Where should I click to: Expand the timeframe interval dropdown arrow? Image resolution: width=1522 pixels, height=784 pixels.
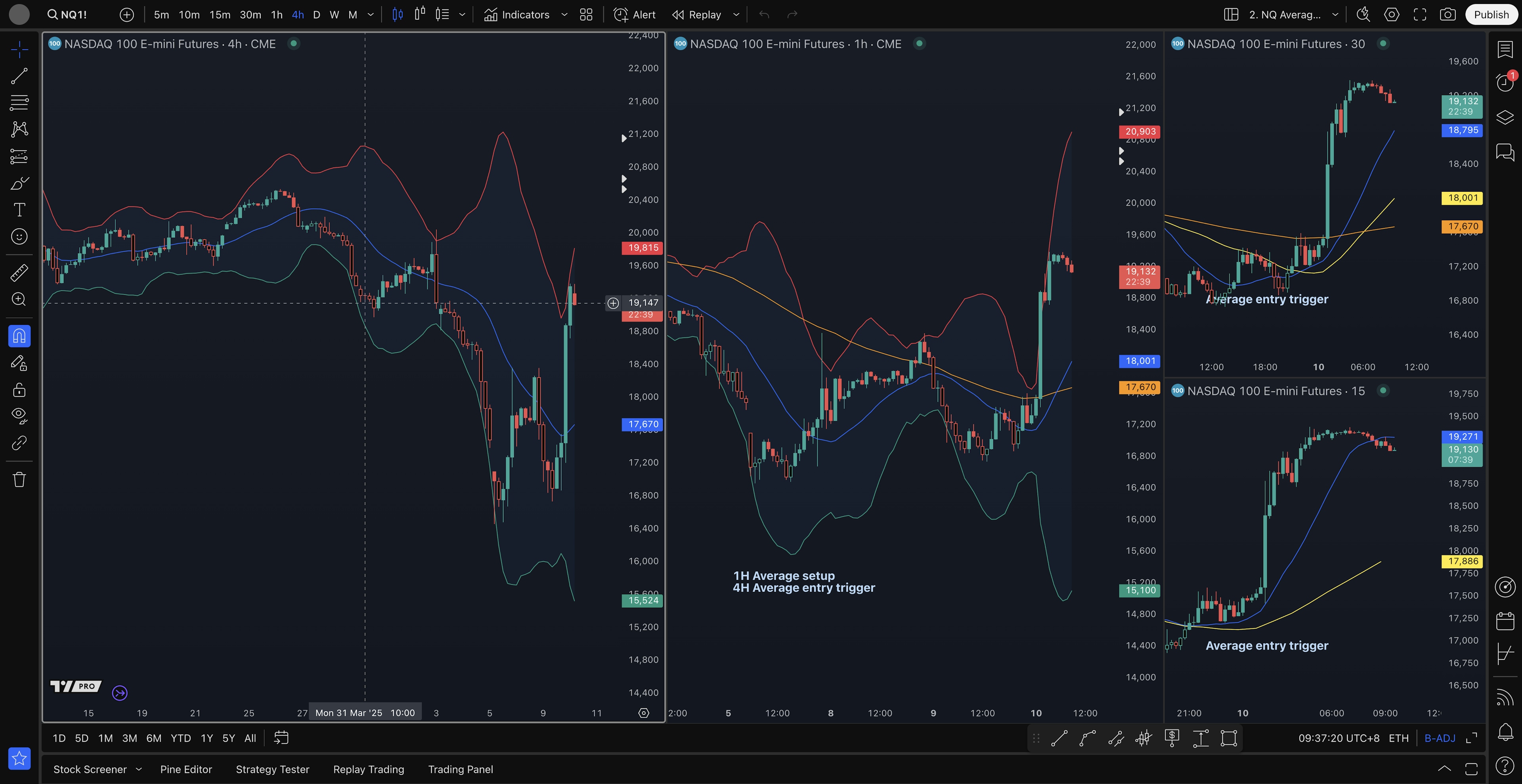click(x=371, y=14)
